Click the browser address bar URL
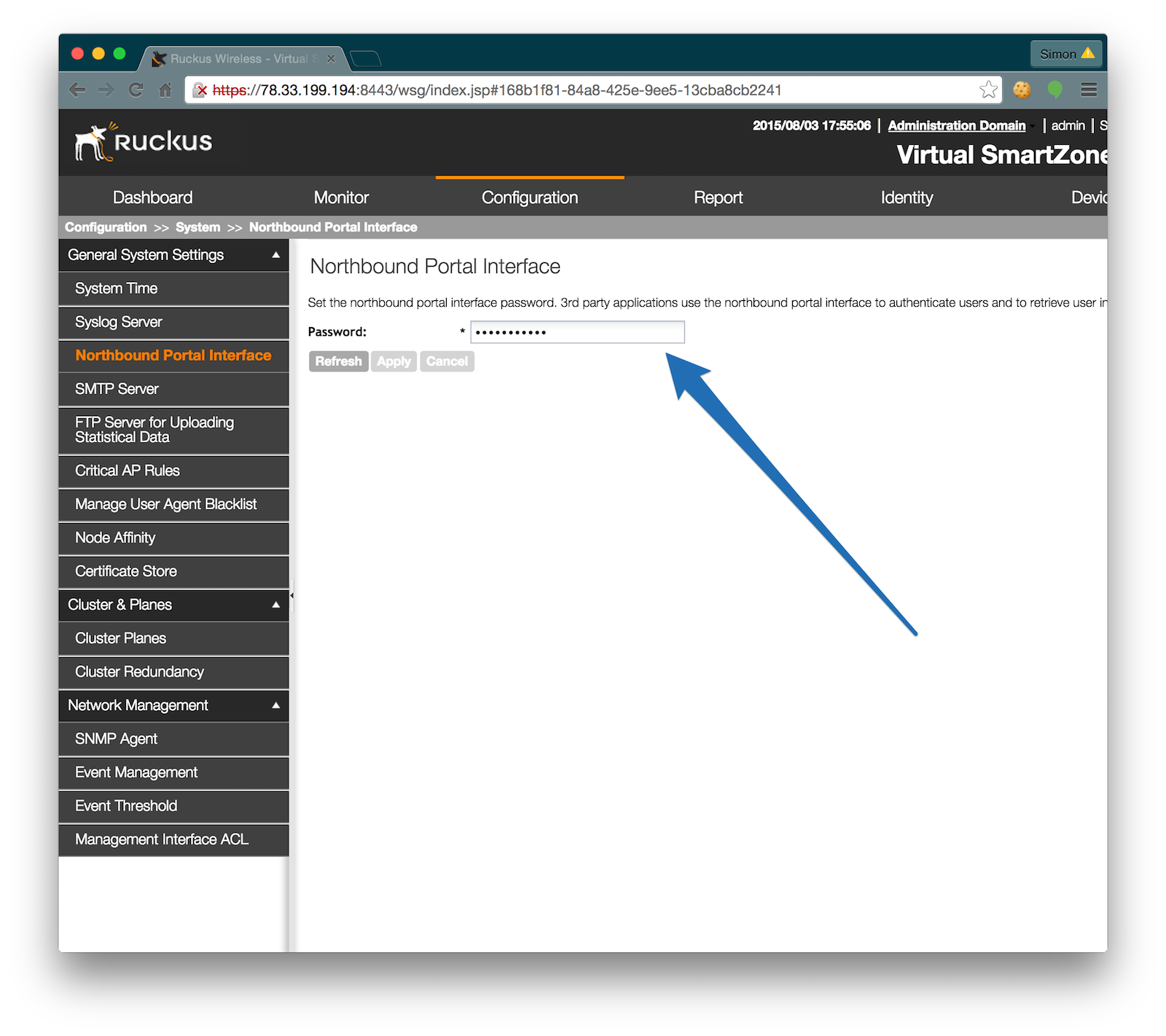This screenshot has width=1166, height=1036. [497, 90]
